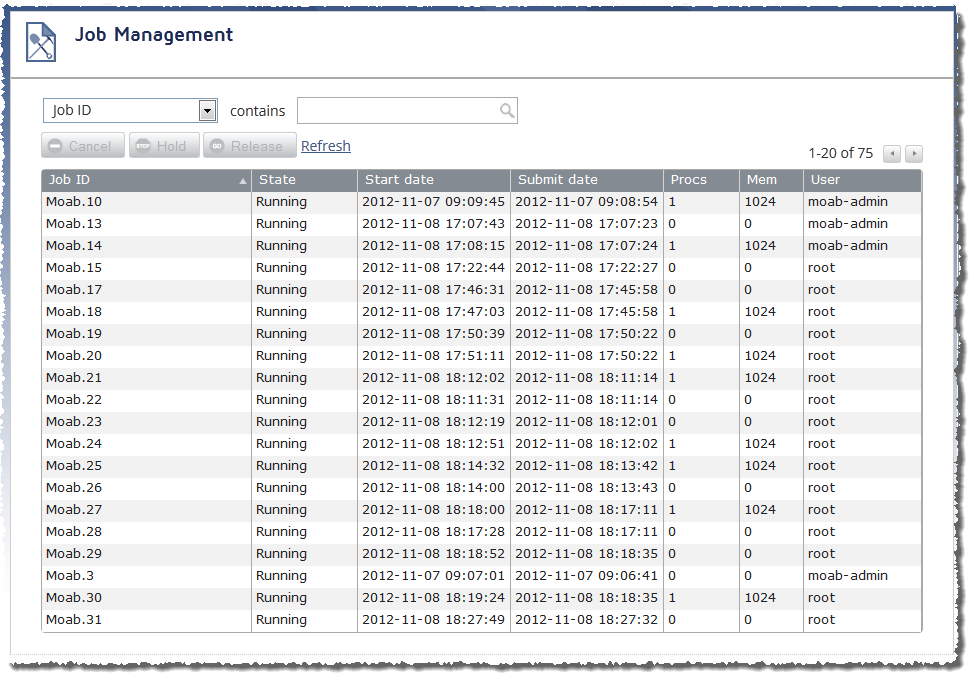Click submit date 2012-11-07 09:08:54
The image size is (976, 684).
[x=586, y=202]
